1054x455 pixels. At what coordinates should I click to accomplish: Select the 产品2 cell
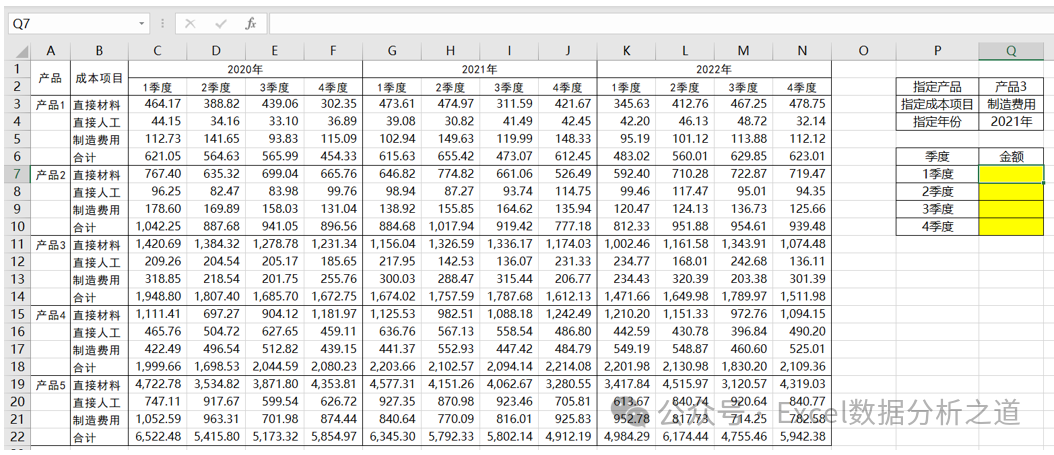tap(50, 174)
